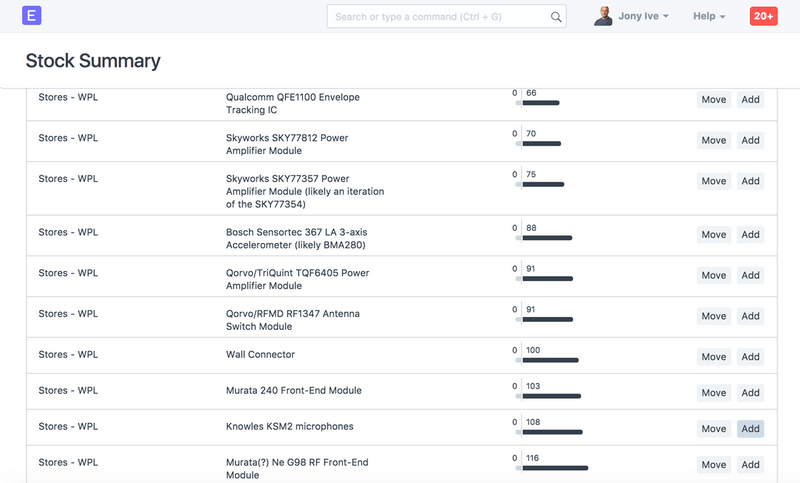Click Move for Qualcomm QFE1100 Envelope Tracking IC
800x483 pixels.
[x=713, y=100]
